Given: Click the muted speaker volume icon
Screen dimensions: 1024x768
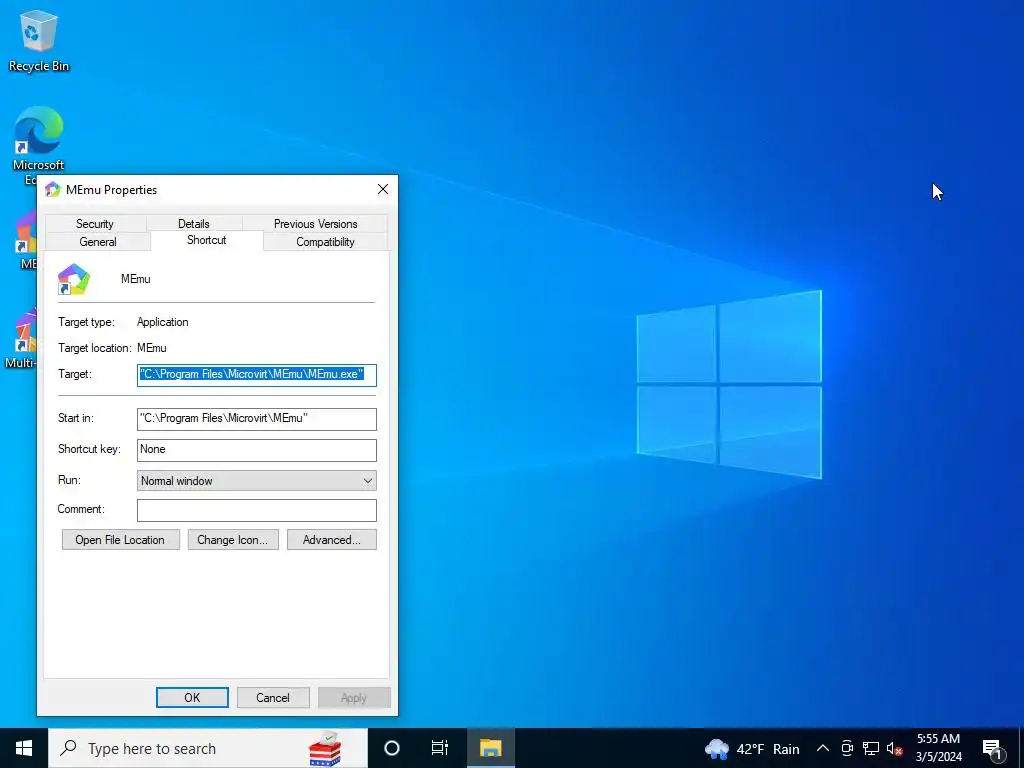Looking at the screenshot, I should click(894, 748).
